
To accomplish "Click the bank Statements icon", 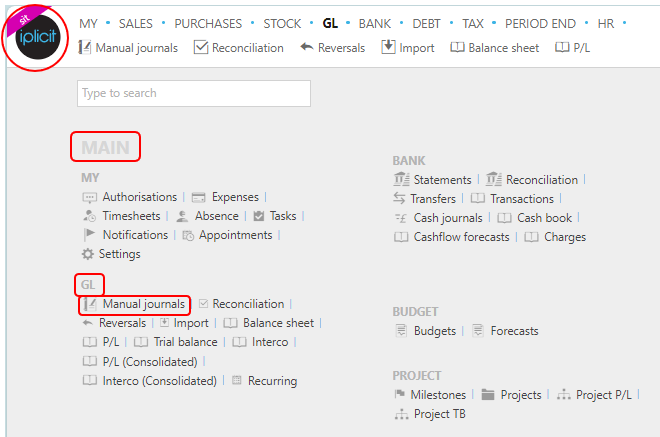I will pos(401,179).
